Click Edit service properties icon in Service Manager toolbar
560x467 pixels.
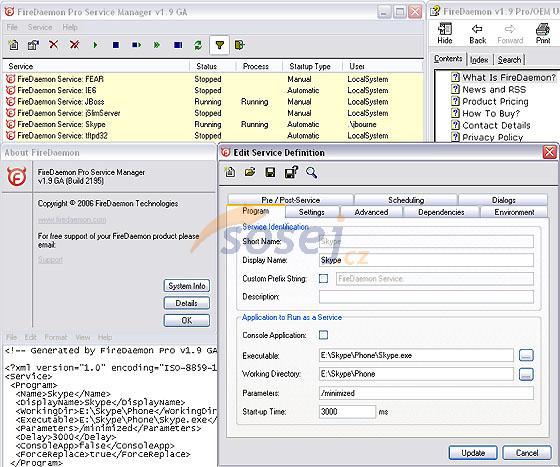pos(34,45)
